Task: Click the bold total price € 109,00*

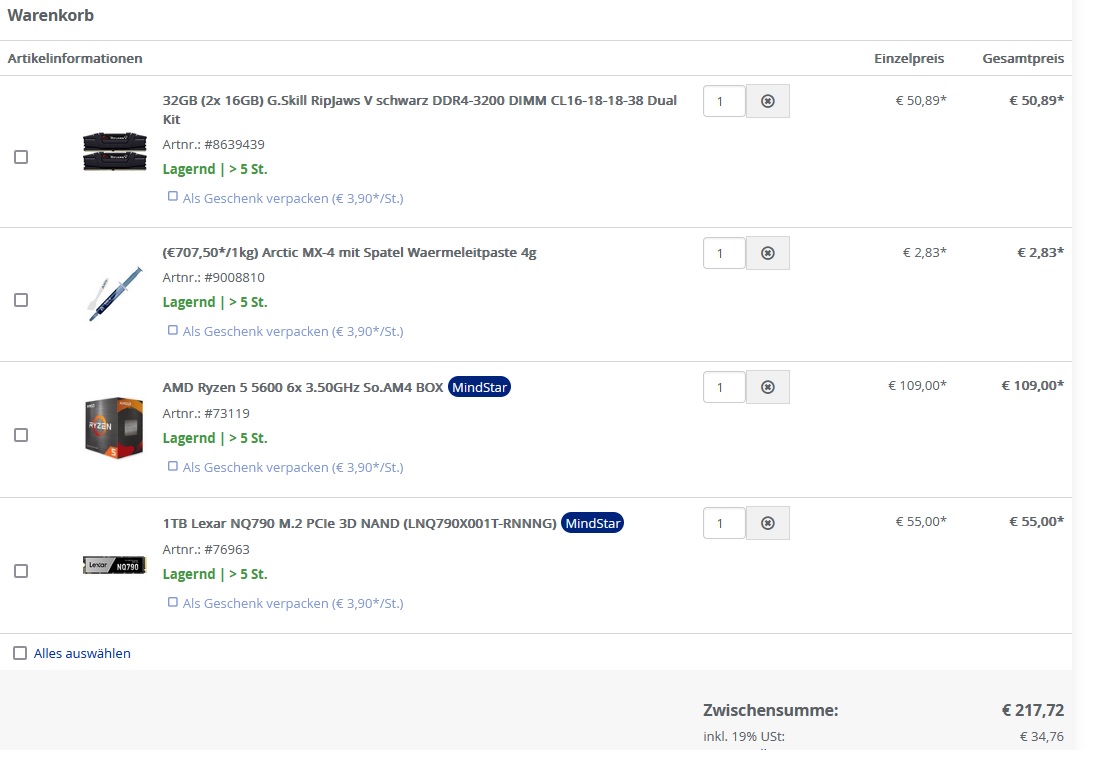Action: click(x=1033, y=385)
